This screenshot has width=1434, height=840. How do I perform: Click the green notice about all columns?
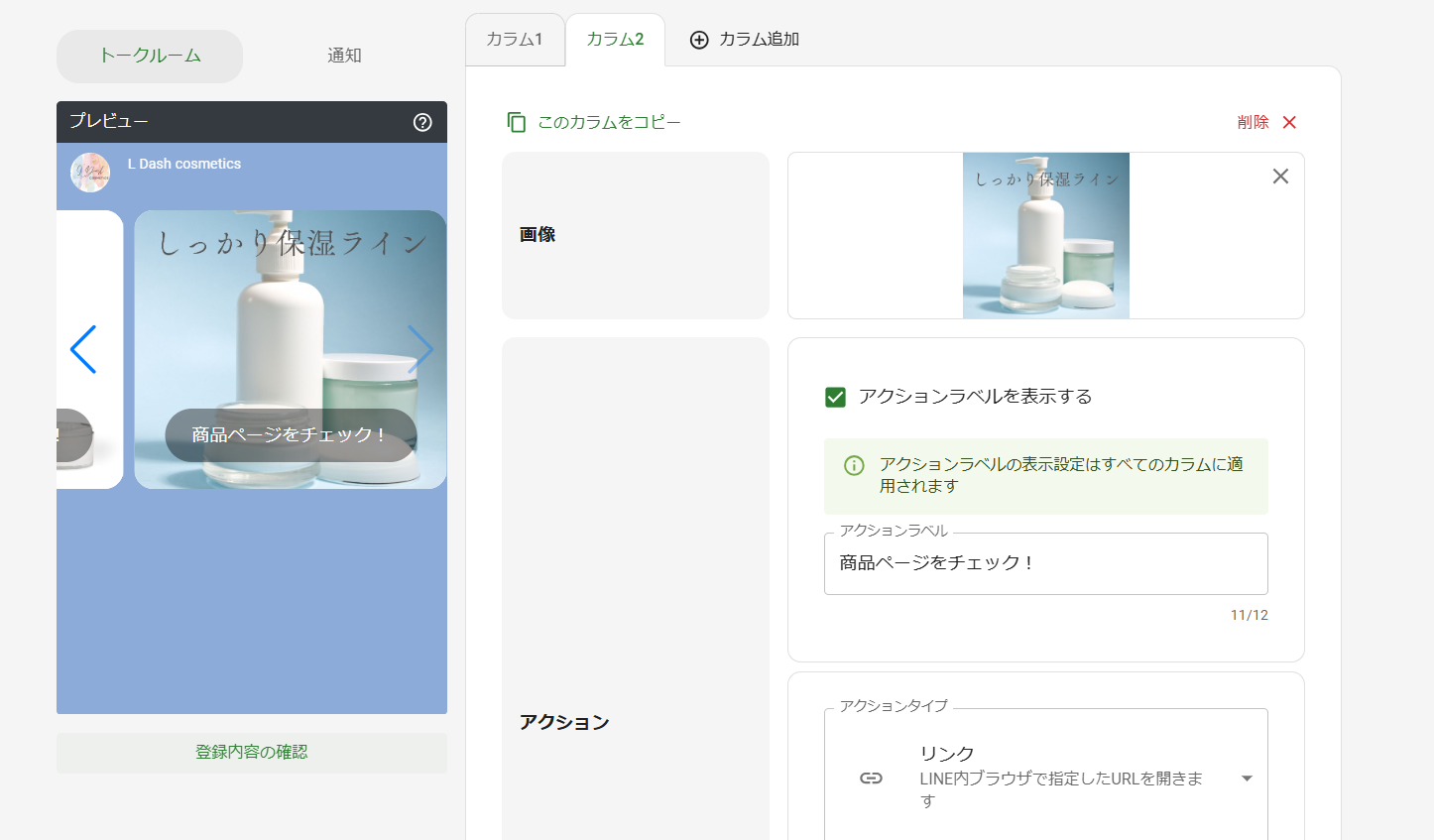pos(1045,476)
